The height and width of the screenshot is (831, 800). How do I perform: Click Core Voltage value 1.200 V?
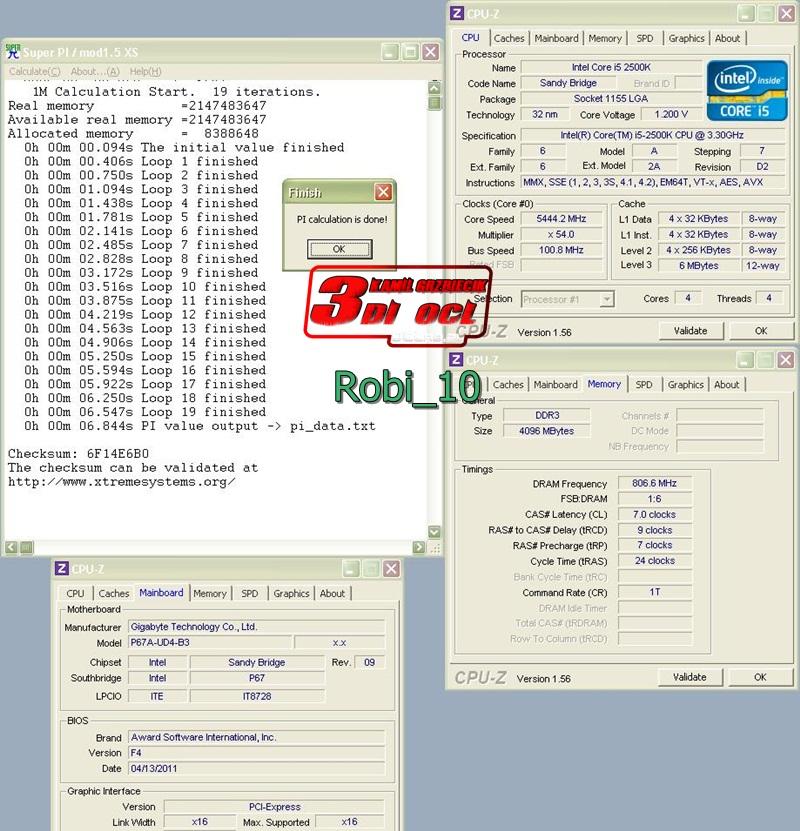tap(671, 114)
